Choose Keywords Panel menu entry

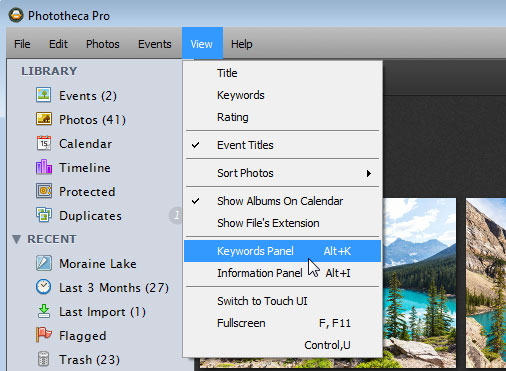click(x=282, y=251)
